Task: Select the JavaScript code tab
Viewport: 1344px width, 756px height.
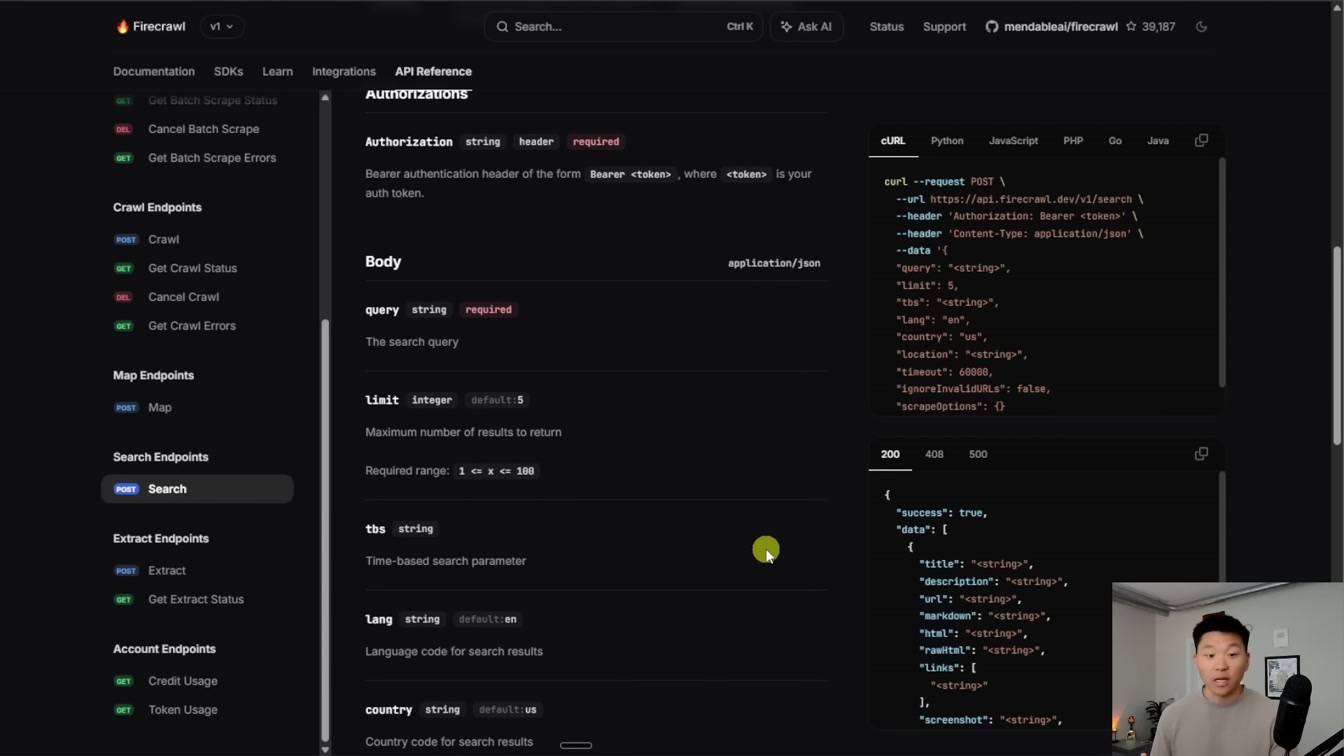Action: (x=1013, y=141)
